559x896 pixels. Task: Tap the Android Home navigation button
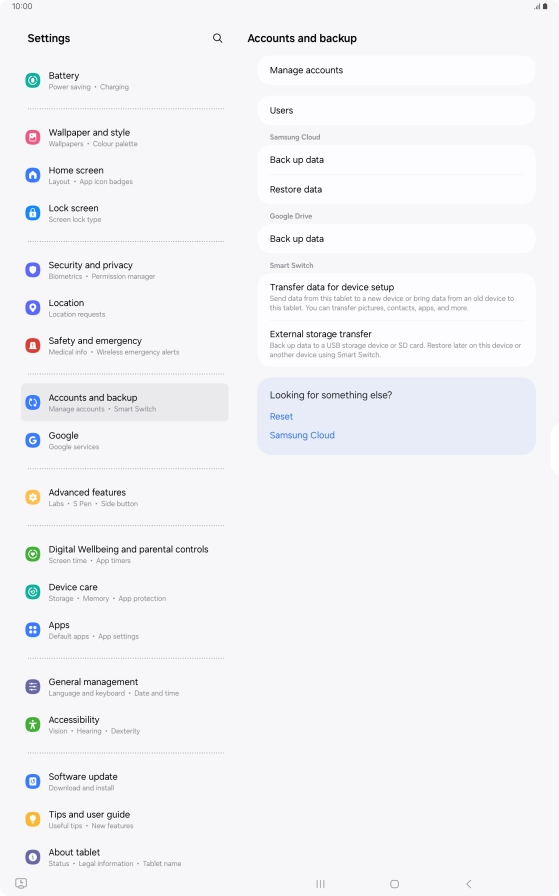(394, 884)
